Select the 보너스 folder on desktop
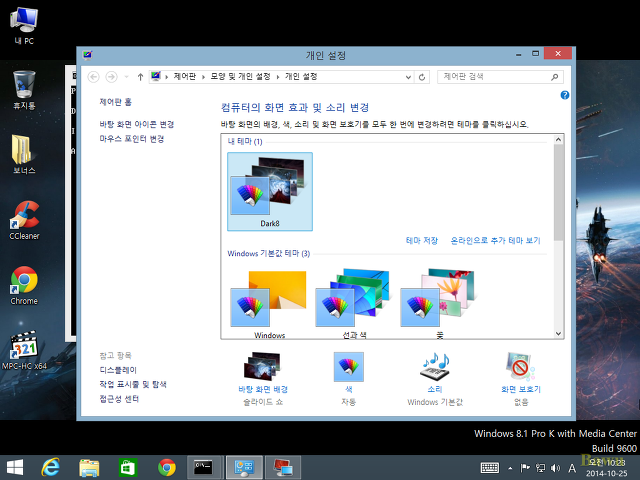The height and width of the screenshot is (480, 640). click(24, 154)
